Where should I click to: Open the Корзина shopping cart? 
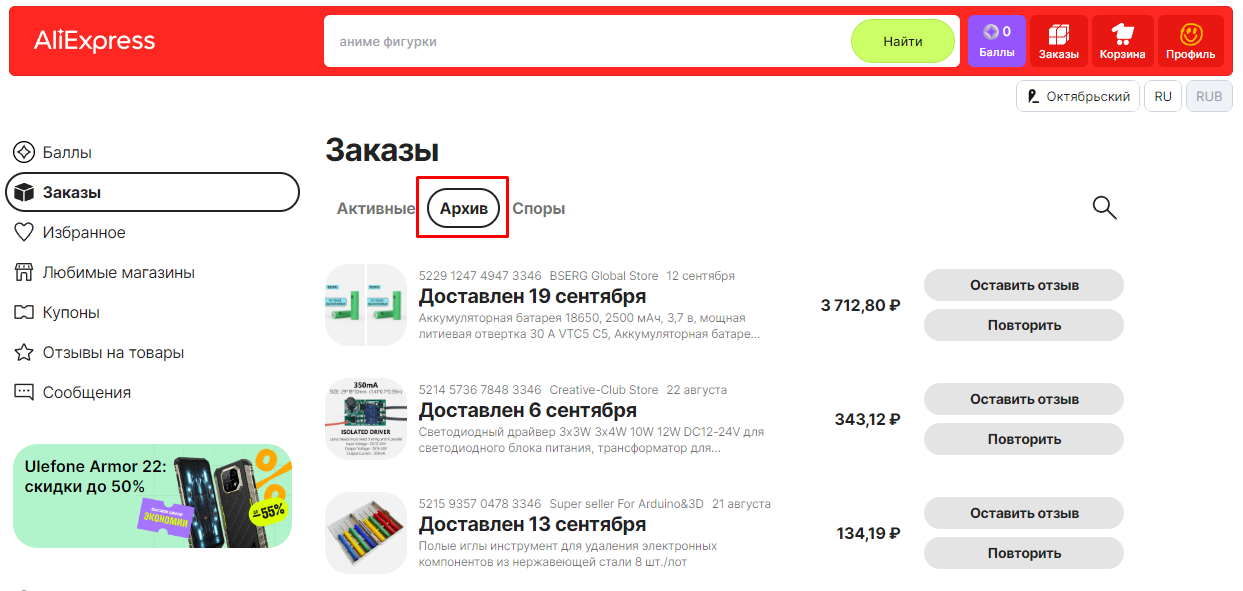(1122, 41)
